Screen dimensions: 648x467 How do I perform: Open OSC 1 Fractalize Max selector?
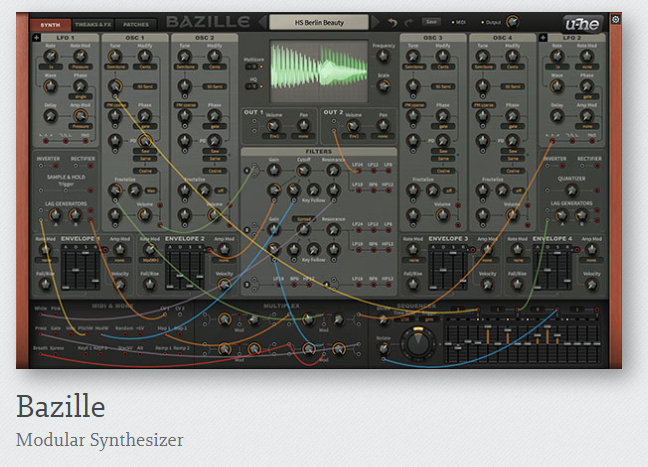point(151,191)
